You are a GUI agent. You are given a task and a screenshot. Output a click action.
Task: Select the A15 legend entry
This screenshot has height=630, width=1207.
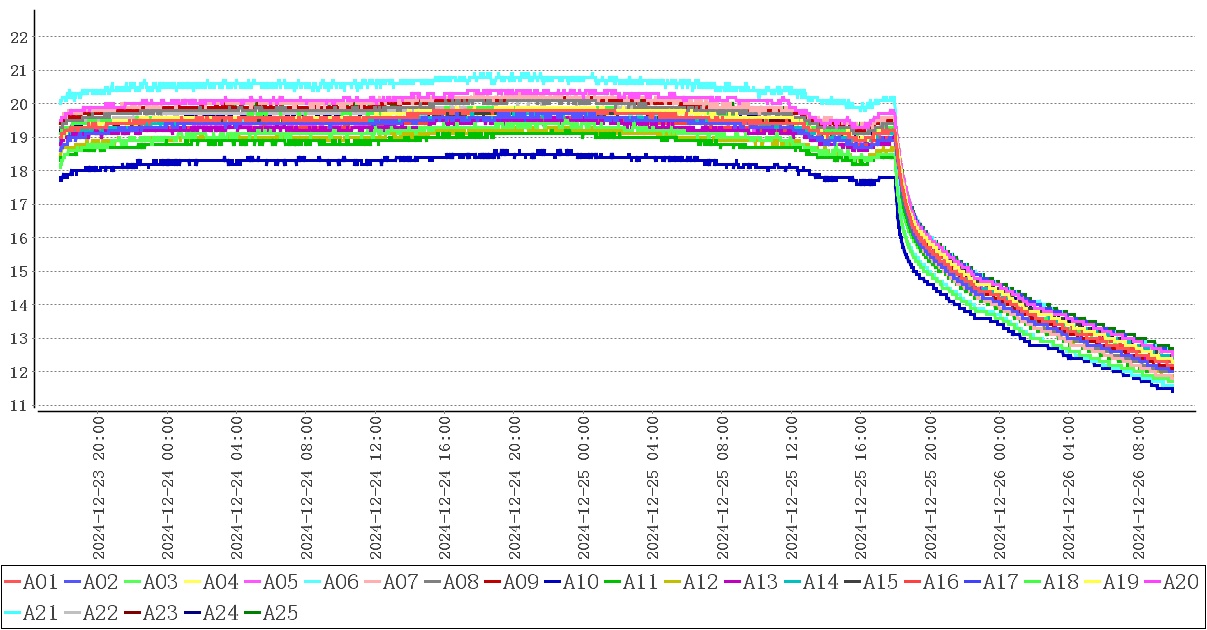click(881, 582)
